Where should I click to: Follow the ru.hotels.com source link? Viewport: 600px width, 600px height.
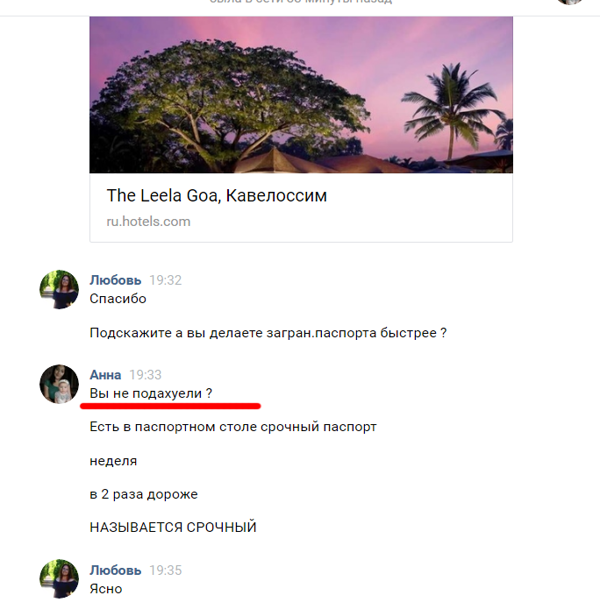point(148,222)
